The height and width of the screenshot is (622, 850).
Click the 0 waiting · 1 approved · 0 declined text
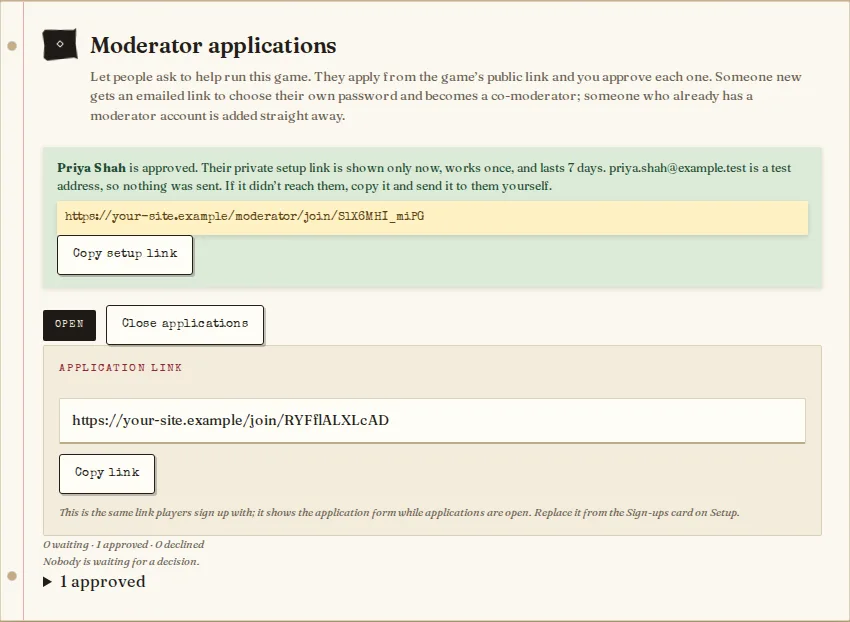pos(124,544)
